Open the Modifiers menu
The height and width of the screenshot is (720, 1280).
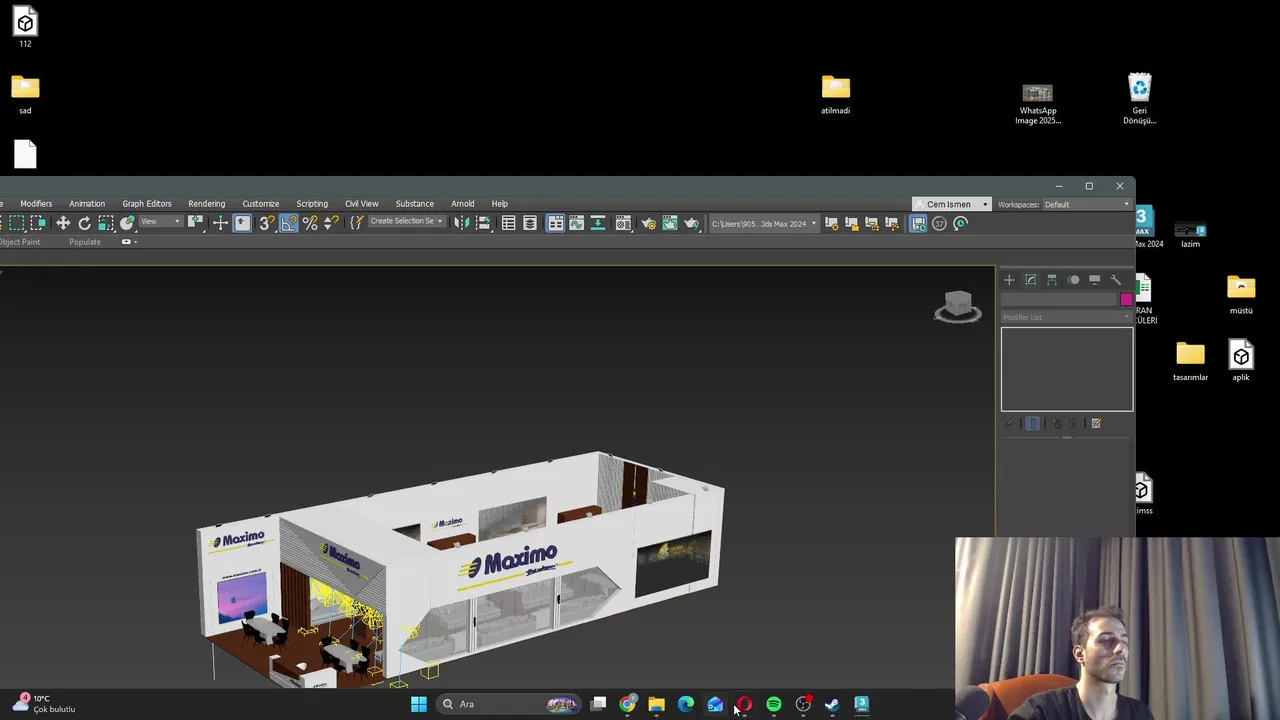pos(36,203)
